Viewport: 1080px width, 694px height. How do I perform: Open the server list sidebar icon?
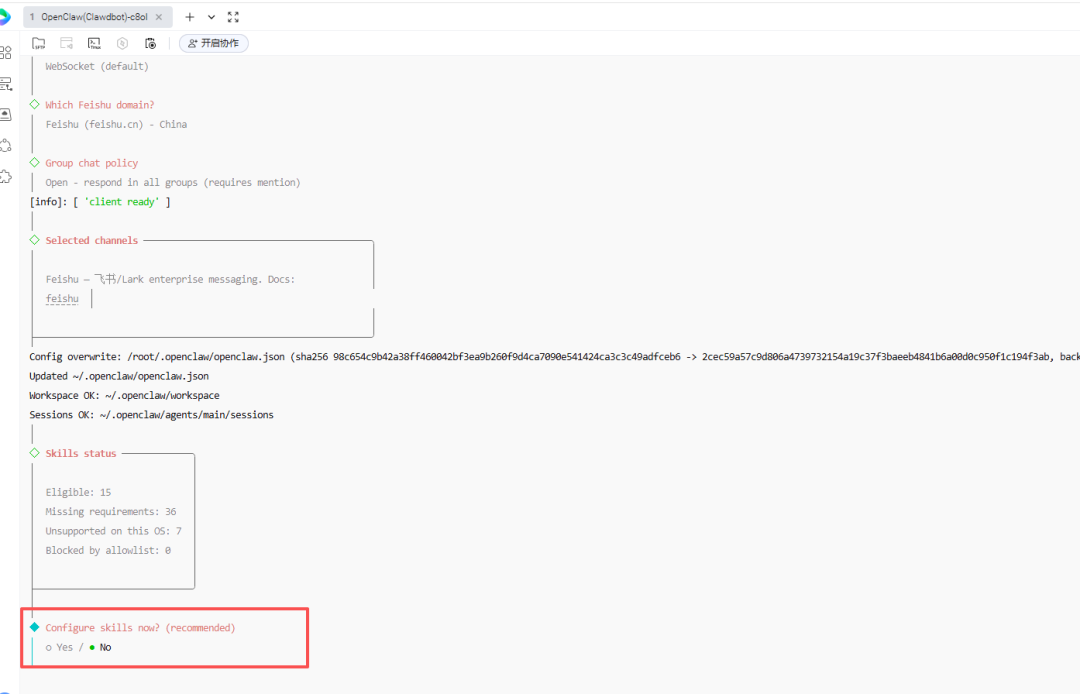click(x=6, y=84)
